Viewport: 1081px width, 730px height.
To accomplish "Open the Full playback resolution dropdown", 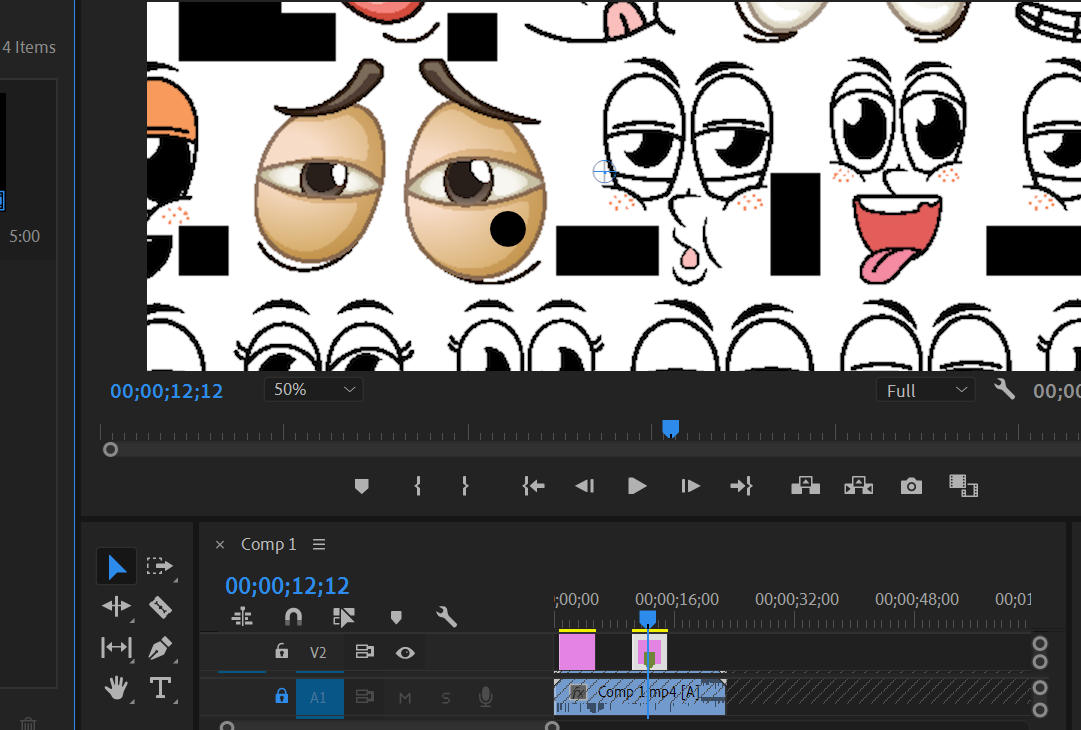I will coord(925,391).
